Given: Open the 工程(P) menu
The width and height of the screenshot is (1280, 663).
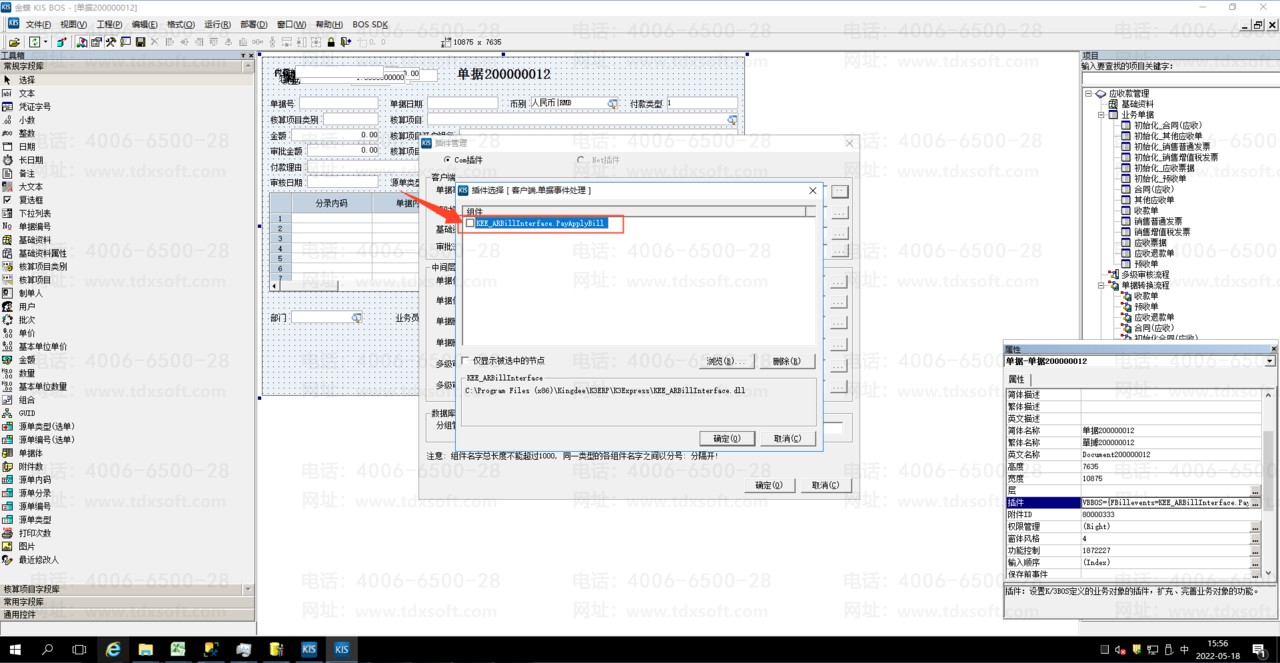Looking at the screenshot, I should [109, 24].
